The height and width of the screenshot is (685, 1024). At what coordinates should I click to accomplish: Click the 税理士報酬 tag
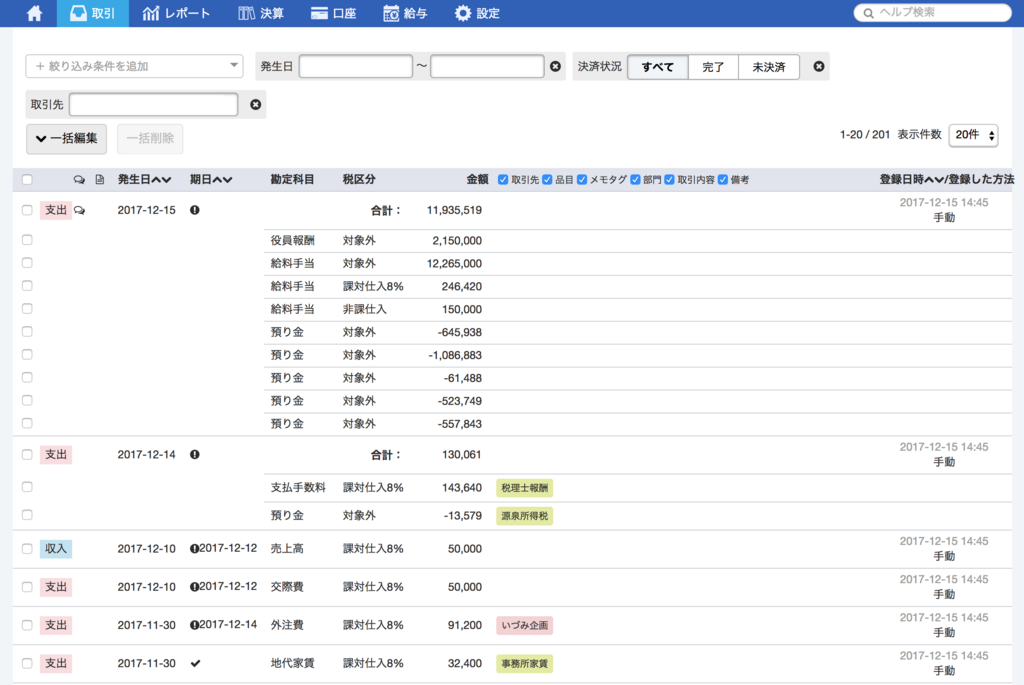(524, 488)
